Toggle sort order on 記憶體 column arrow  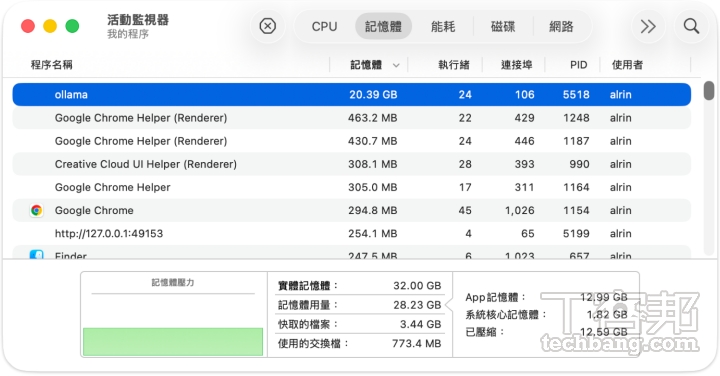396,65
